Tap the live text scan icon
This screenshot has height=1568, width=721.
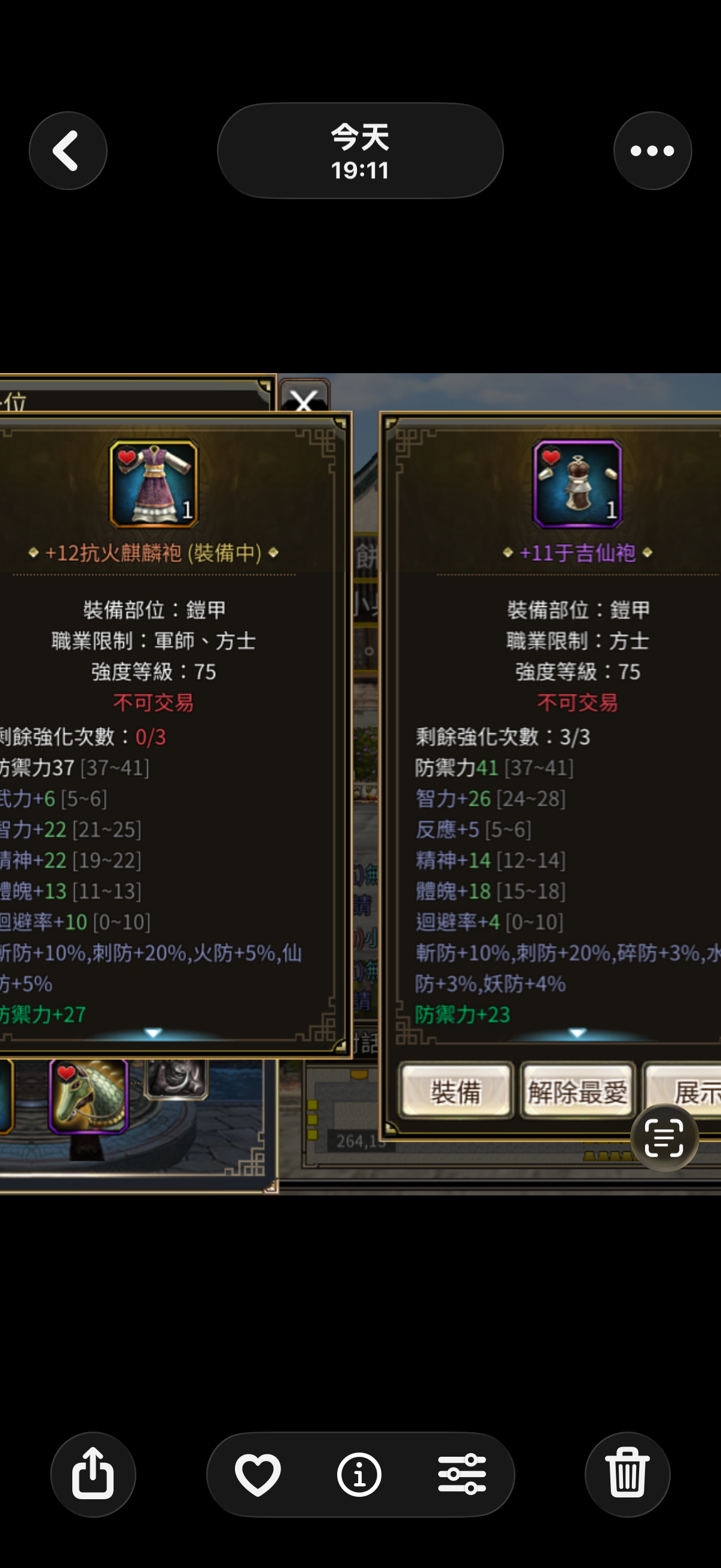[664, 1137]
